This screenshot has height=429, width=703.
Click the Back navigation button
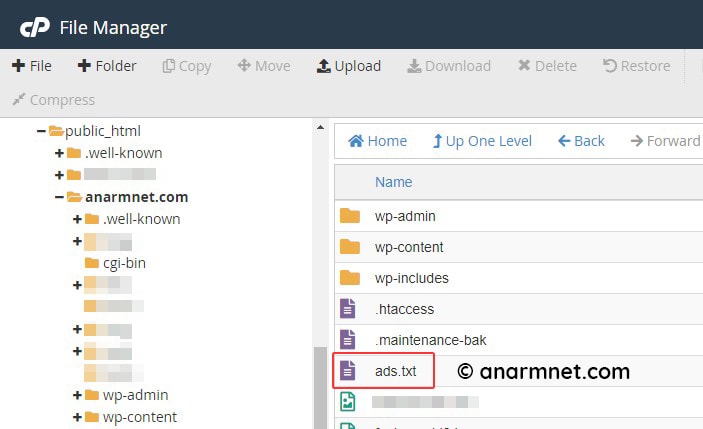[581, 141]
